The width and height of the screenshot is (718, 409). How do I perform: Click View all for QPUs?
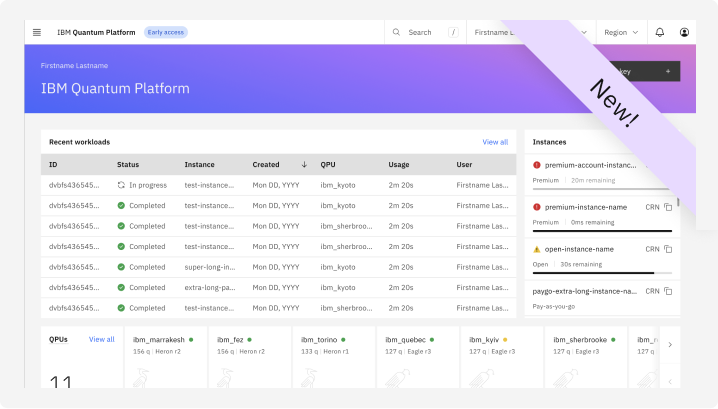102,339
